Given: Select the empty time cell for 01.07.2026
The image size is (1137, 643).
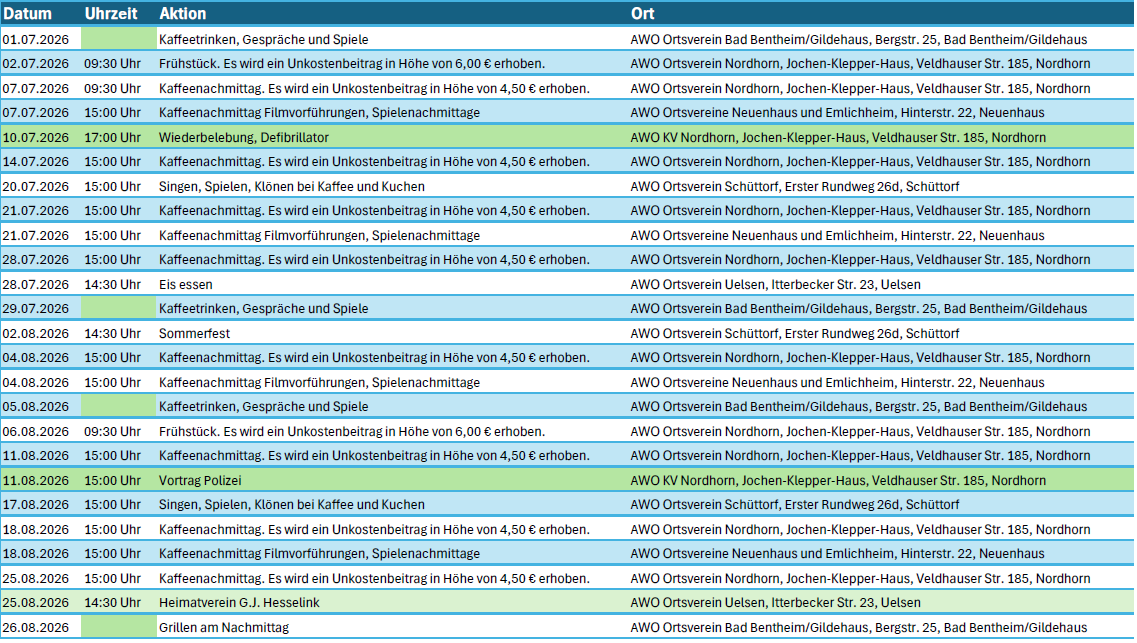Looking at the screenshot, I should point(117,39).
